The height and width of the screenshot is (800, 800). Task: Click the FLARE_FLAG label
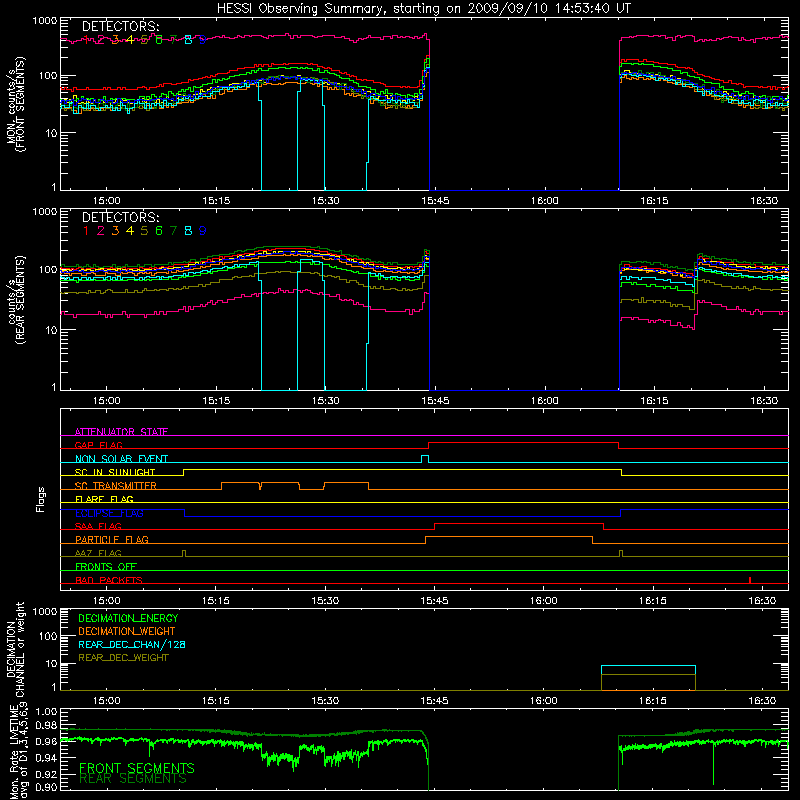[104, 499]
